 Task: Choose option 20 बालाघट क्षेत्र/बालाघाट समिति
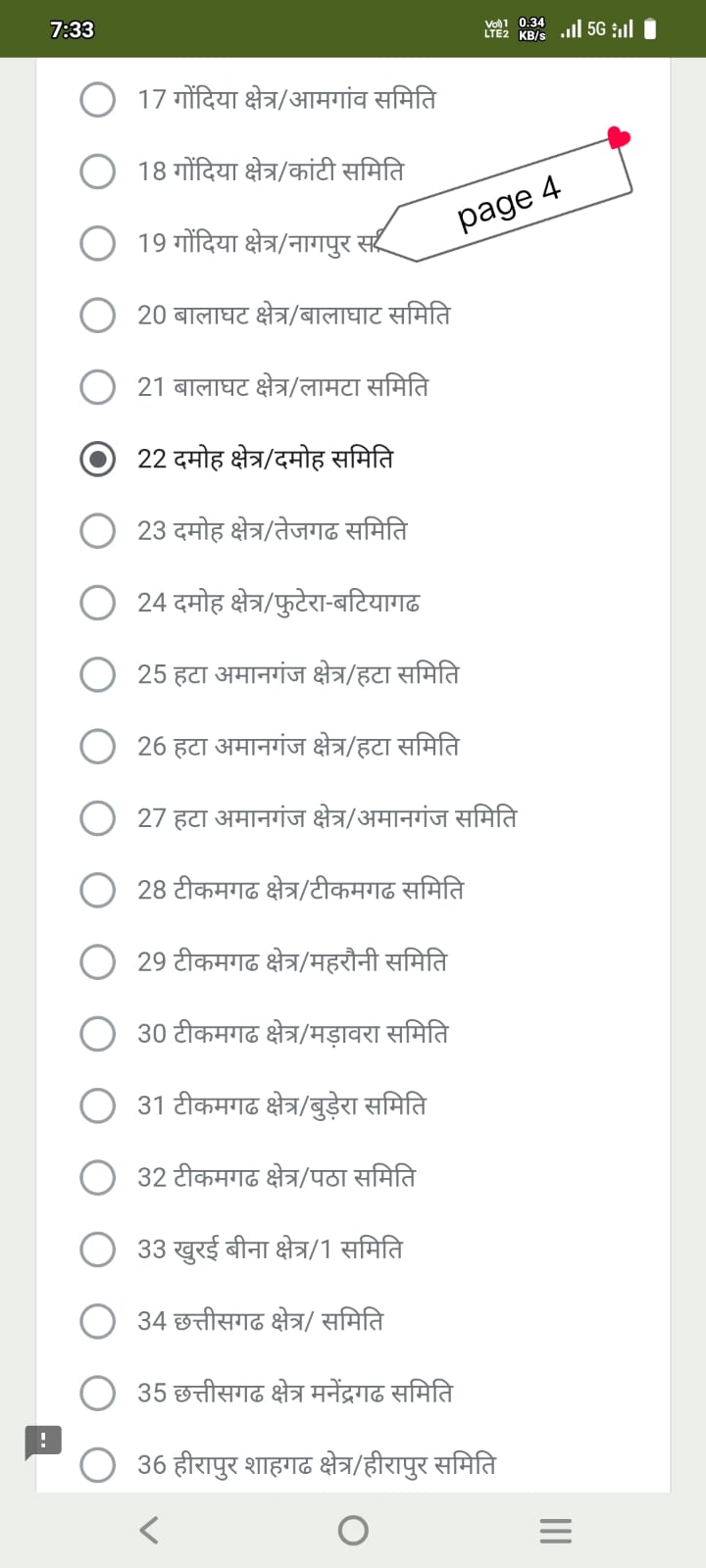tap(98, 315)
